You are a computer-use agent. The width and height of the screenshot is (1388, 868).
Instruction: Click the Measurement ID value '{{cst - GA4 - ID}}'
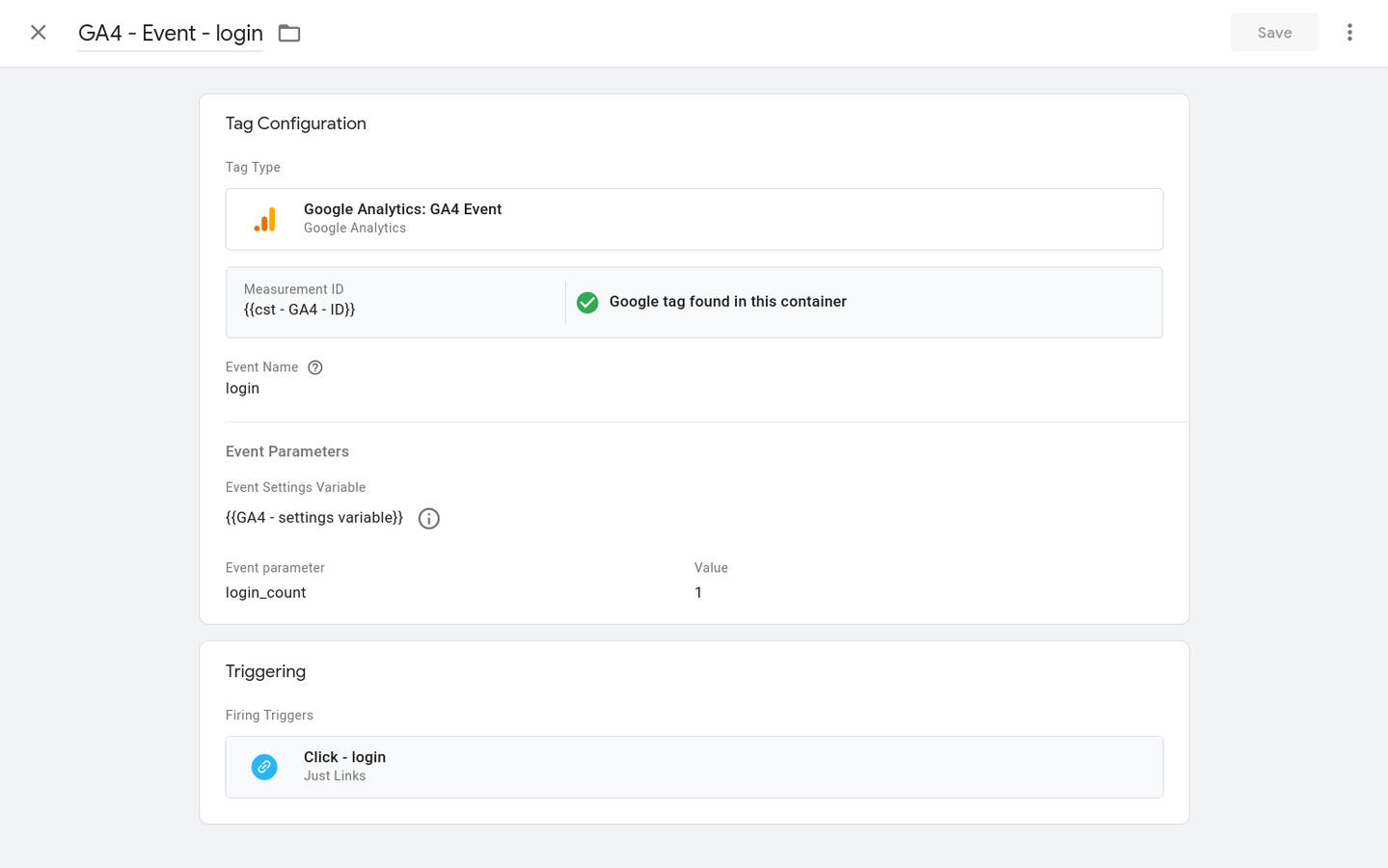300,310
